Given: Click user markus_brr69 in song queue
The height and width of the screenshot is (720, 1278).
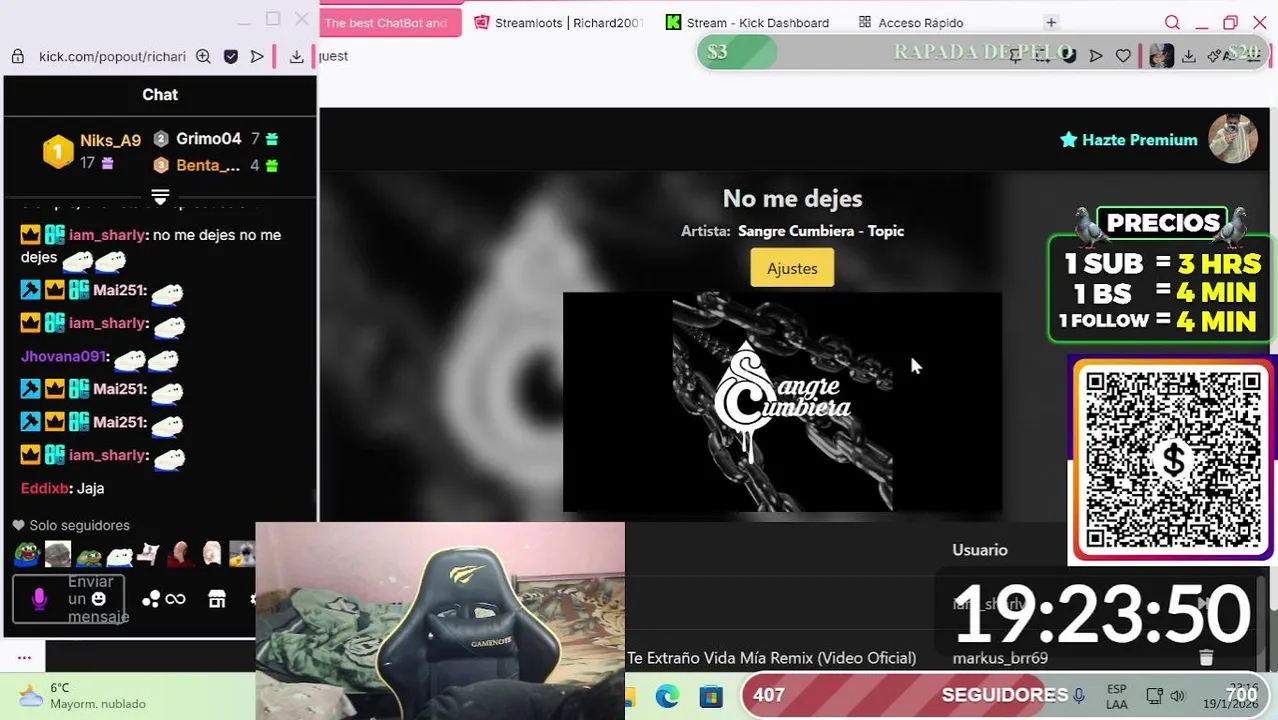Looking at the screenshot, I should [1000, 658].
